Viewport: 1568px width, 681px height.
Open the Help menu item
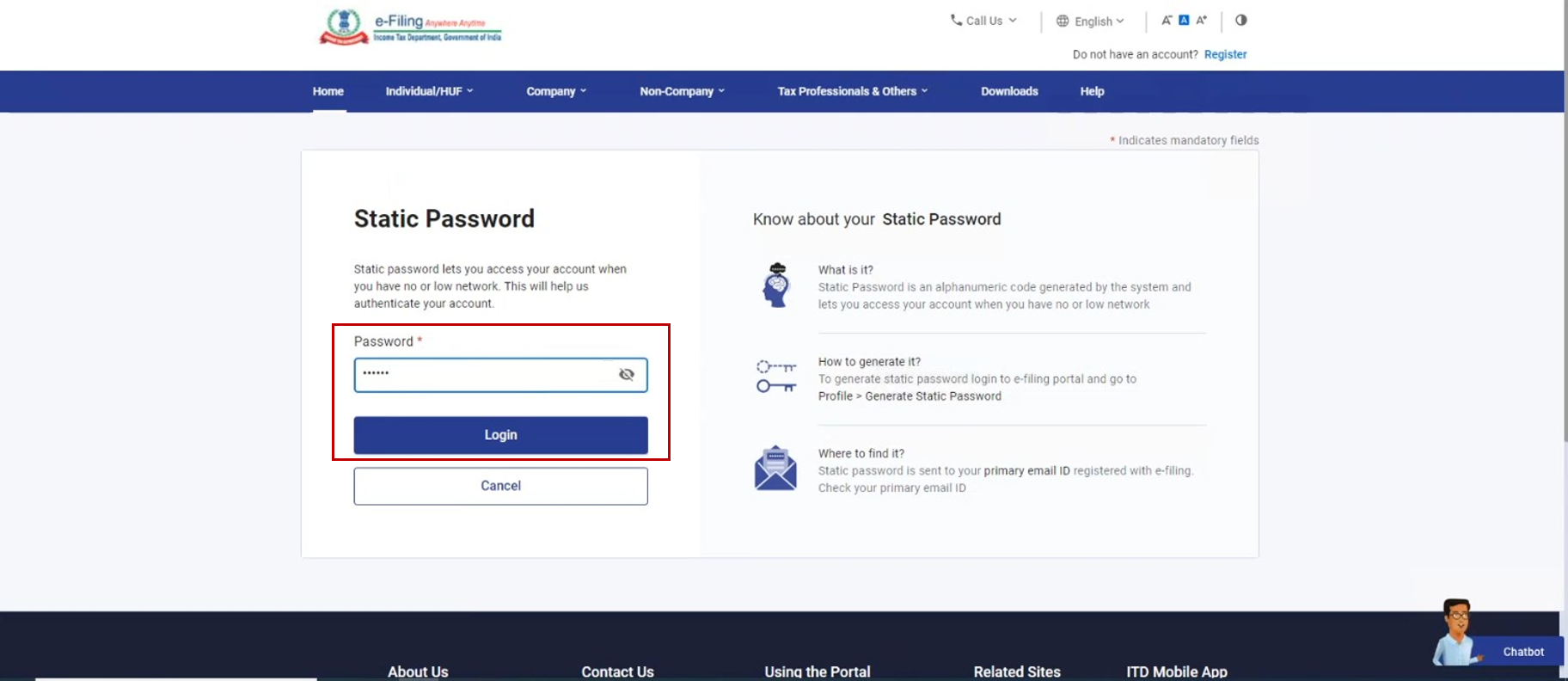point(1092,91)
